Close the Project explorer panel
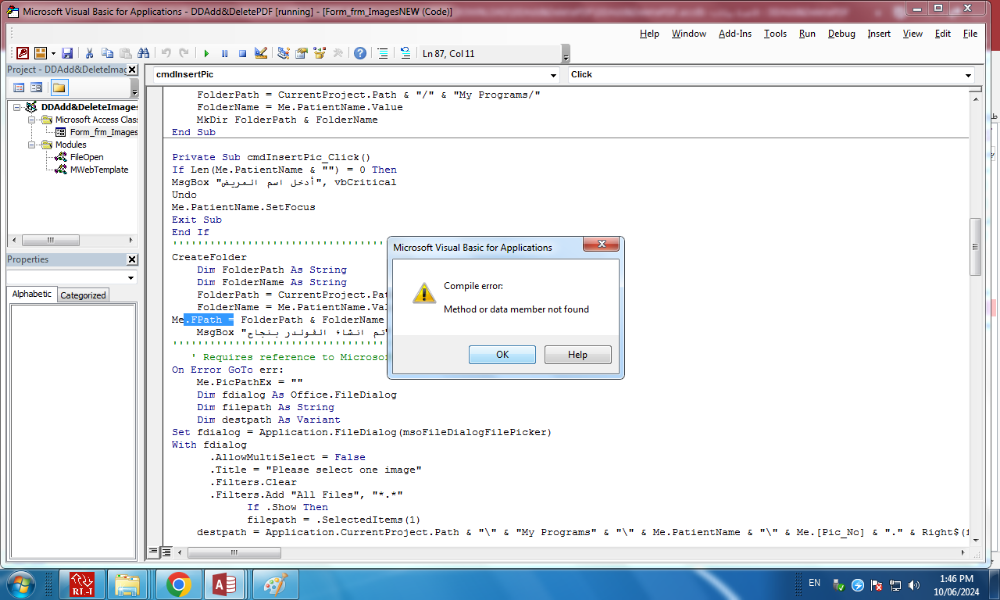The image size is (1000, 600). click(x=132, y=70)
